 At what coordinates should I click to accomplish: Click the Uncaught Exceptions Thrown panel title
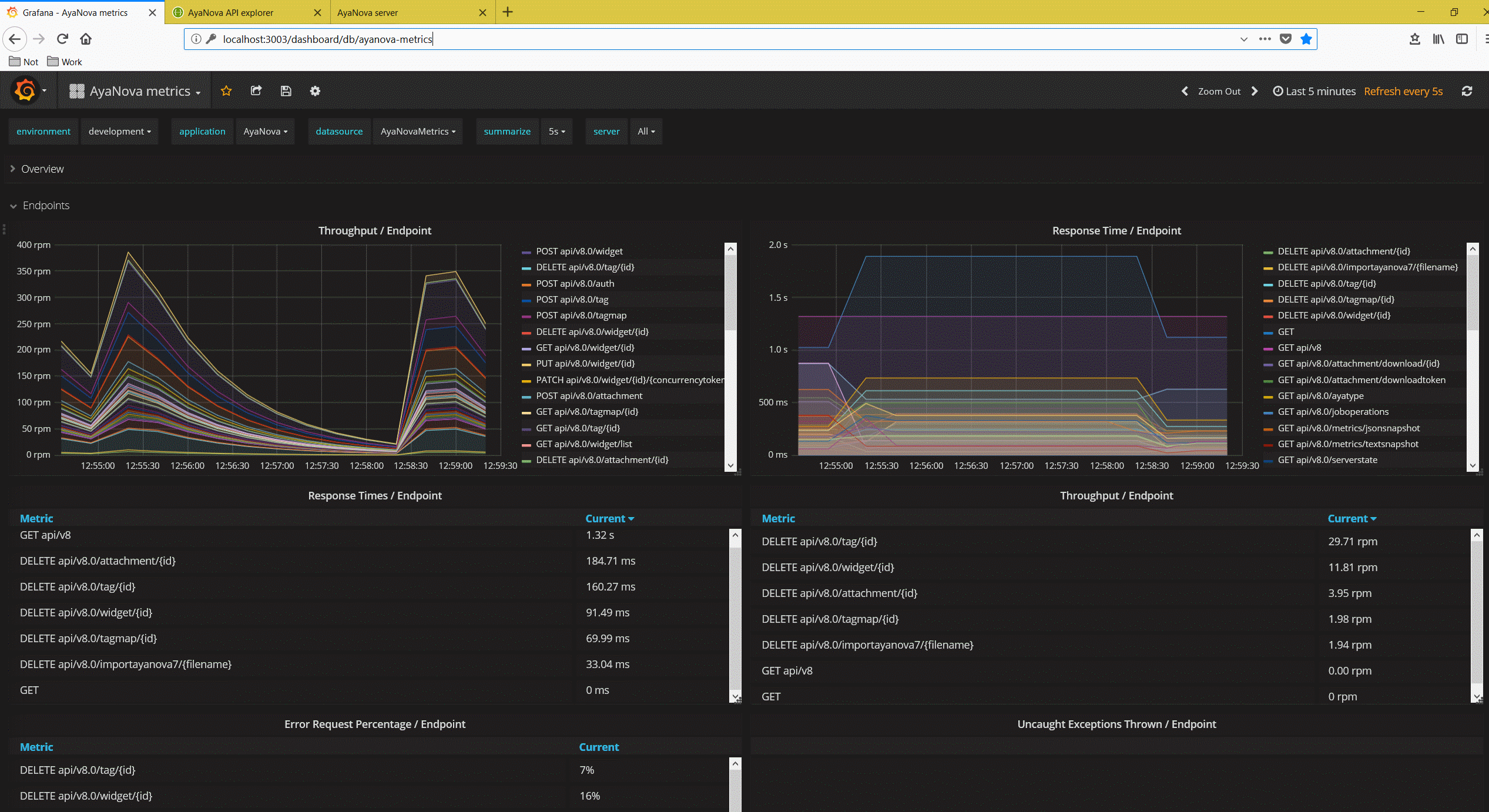point(1116,724)
